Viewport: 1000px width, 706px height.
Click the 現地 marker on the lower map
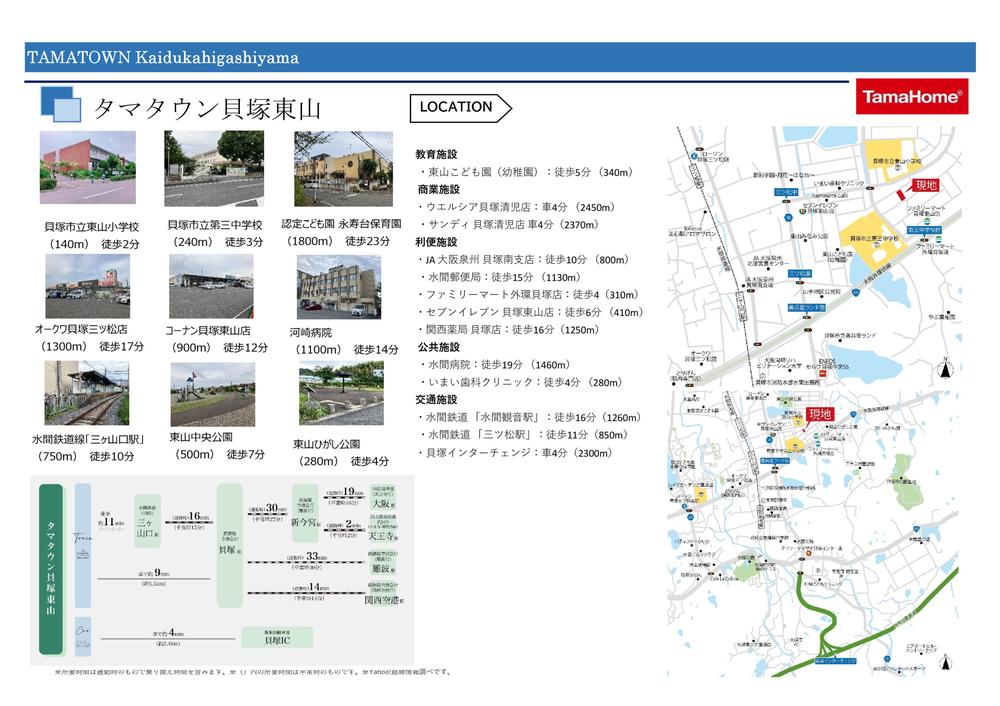click(x=819, y=415)
